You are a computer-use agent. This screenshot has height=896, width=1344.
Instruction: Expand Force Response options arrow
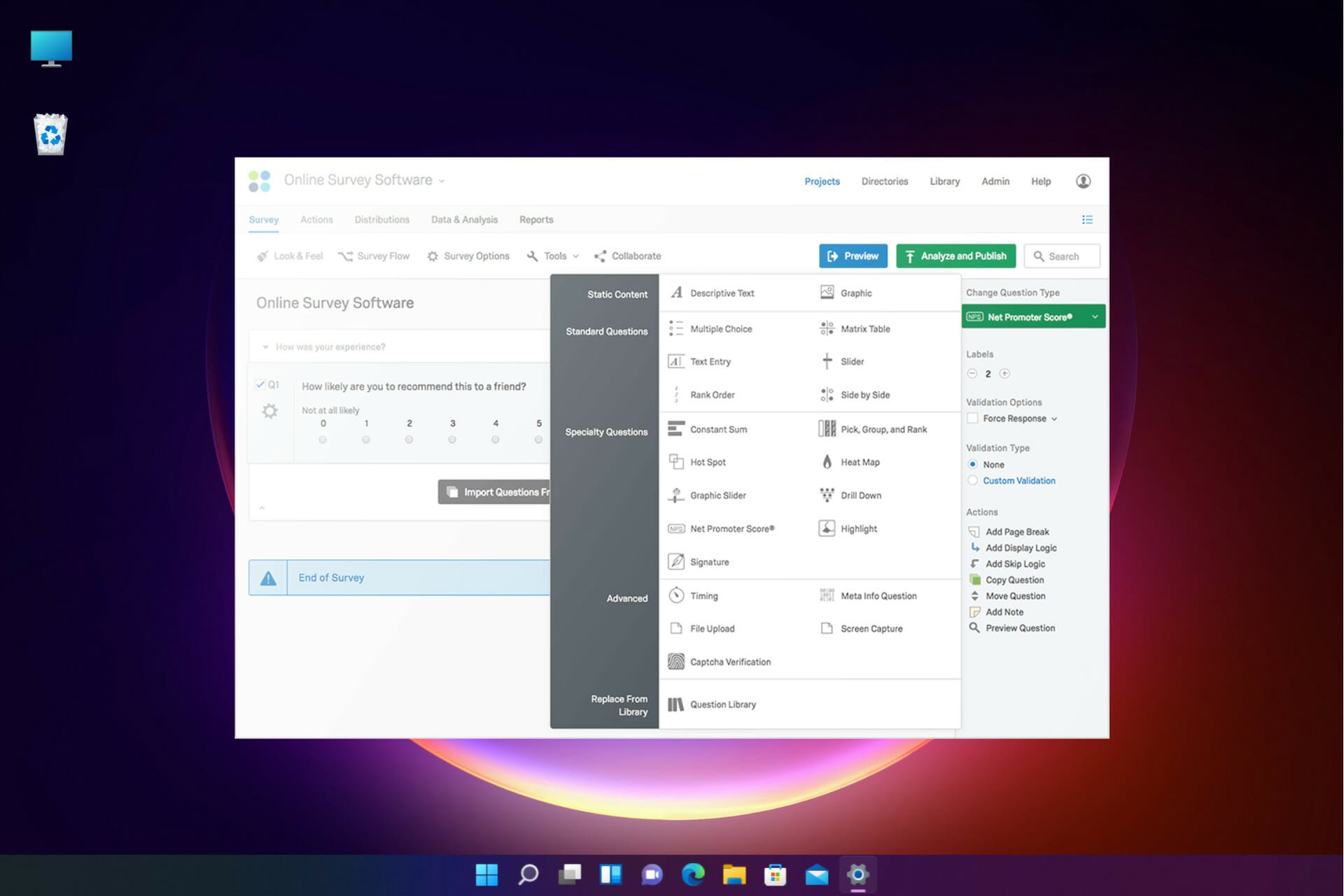(1054, 419)
